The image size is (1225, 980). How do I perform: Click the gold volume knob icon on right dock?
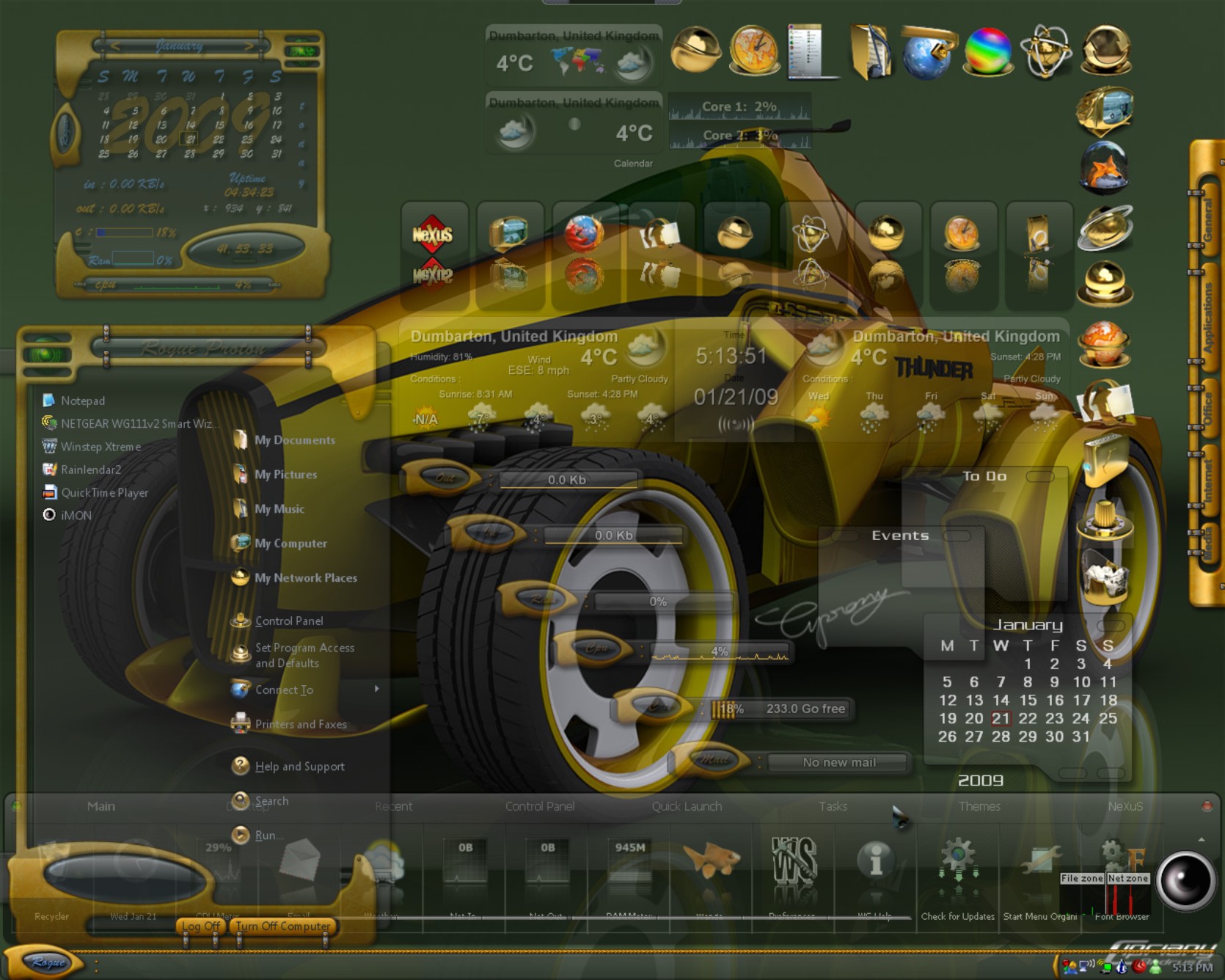click(1105, 519)
